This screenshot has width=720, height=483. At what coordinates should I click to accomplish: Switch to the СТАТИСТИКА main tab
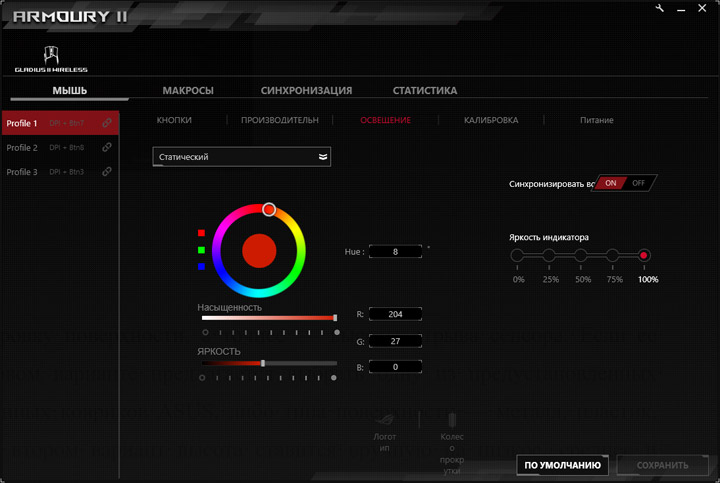(425, 90)
